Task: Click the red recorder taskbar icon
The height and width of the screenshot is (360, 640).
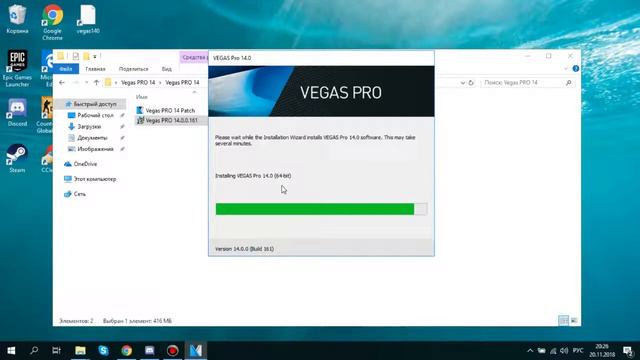Action: [x=173, y=350]
